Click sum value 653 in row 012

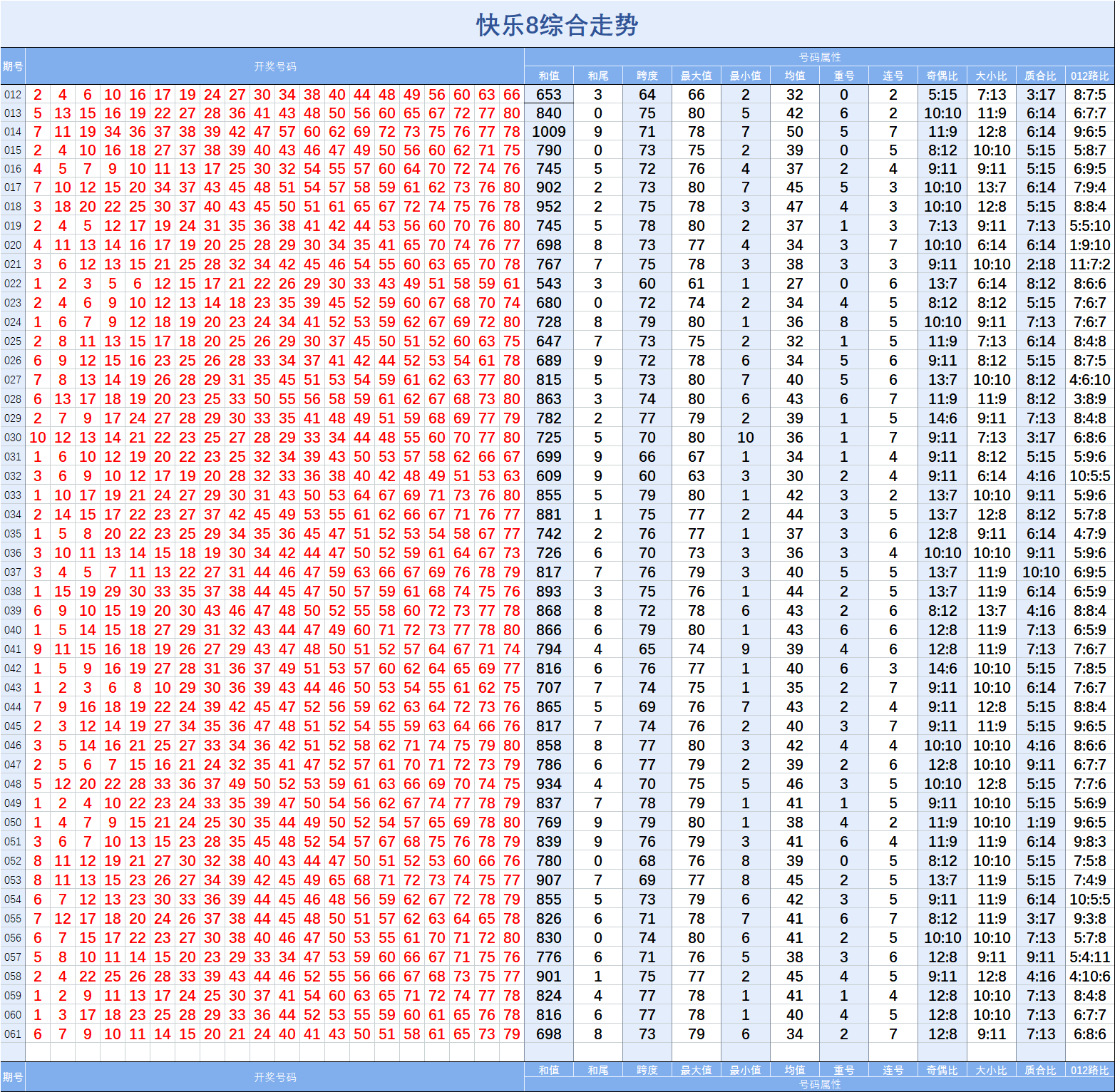tap(549, 95)
